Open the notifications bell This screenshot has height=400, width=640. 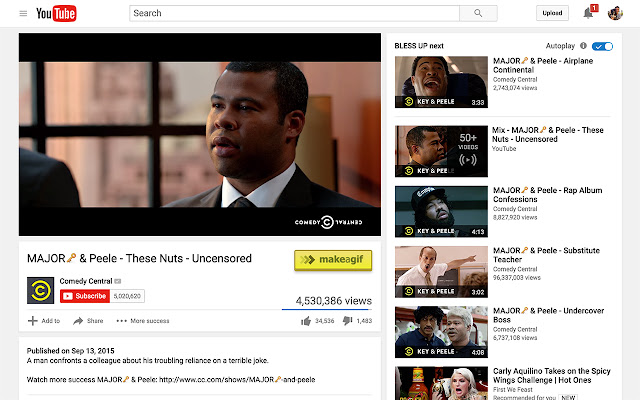(x=588, y=13)
